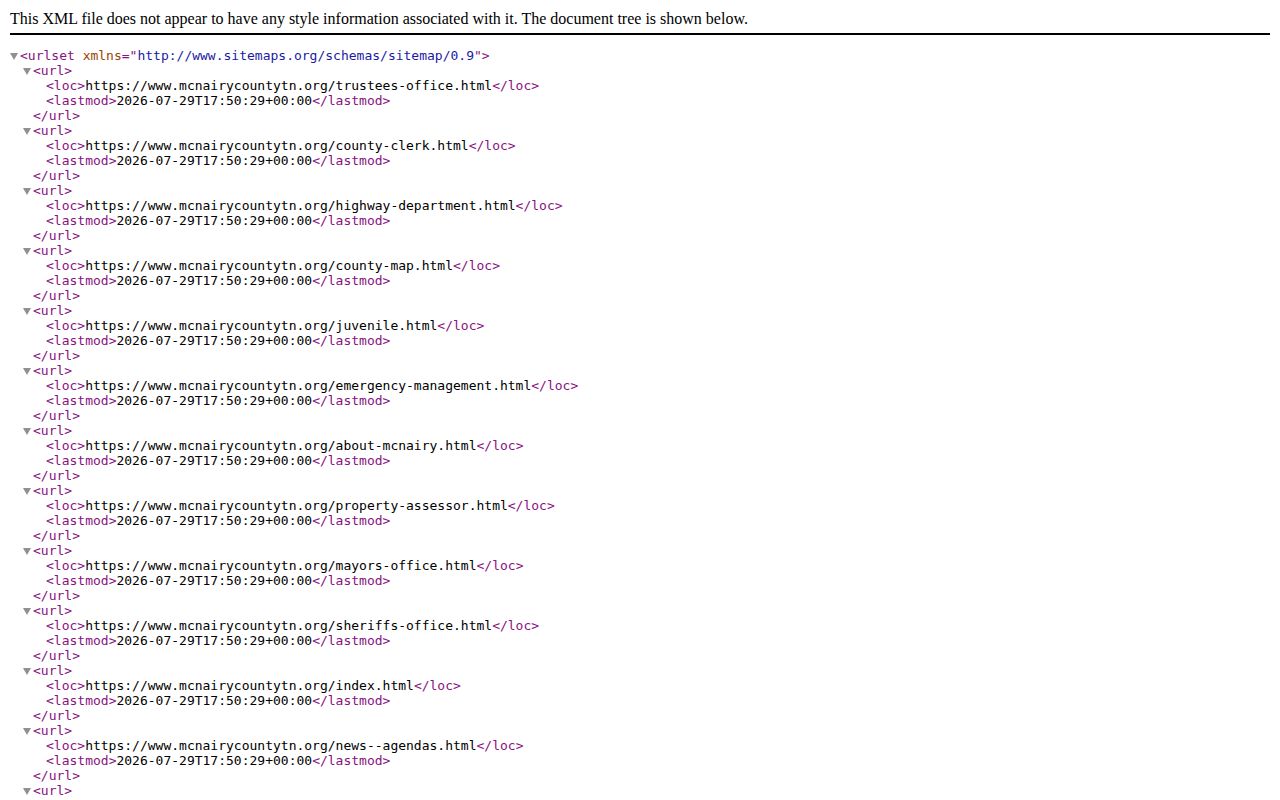Click the highway-department.html loc URL text
The image size is (1280, 800).
pos(300,206)
